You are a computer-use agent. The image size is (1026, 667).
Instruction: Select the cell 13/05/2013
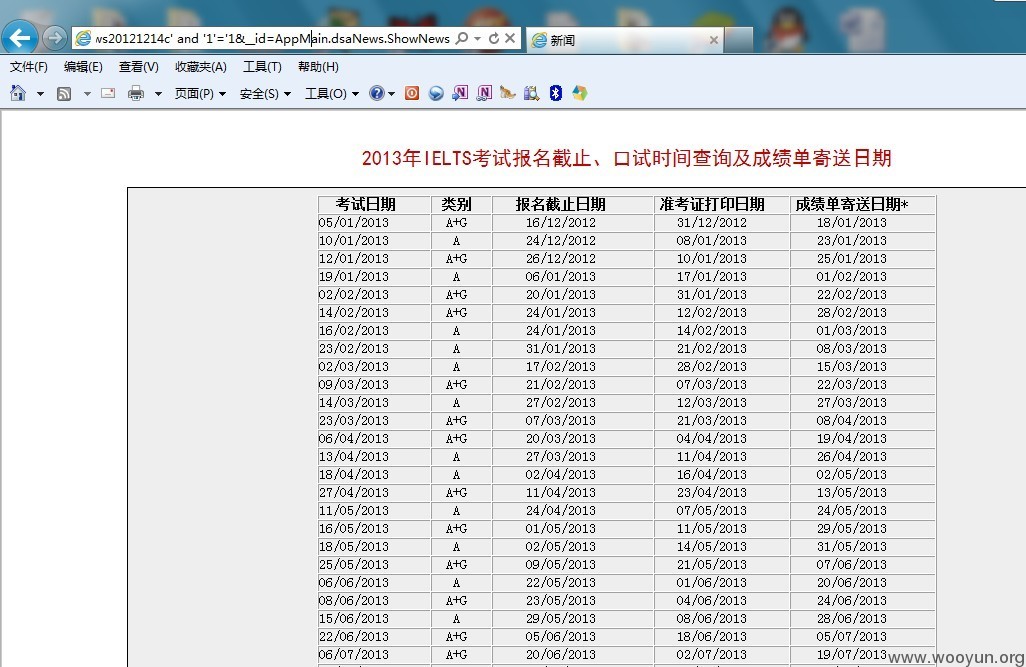tap(851, 493)
